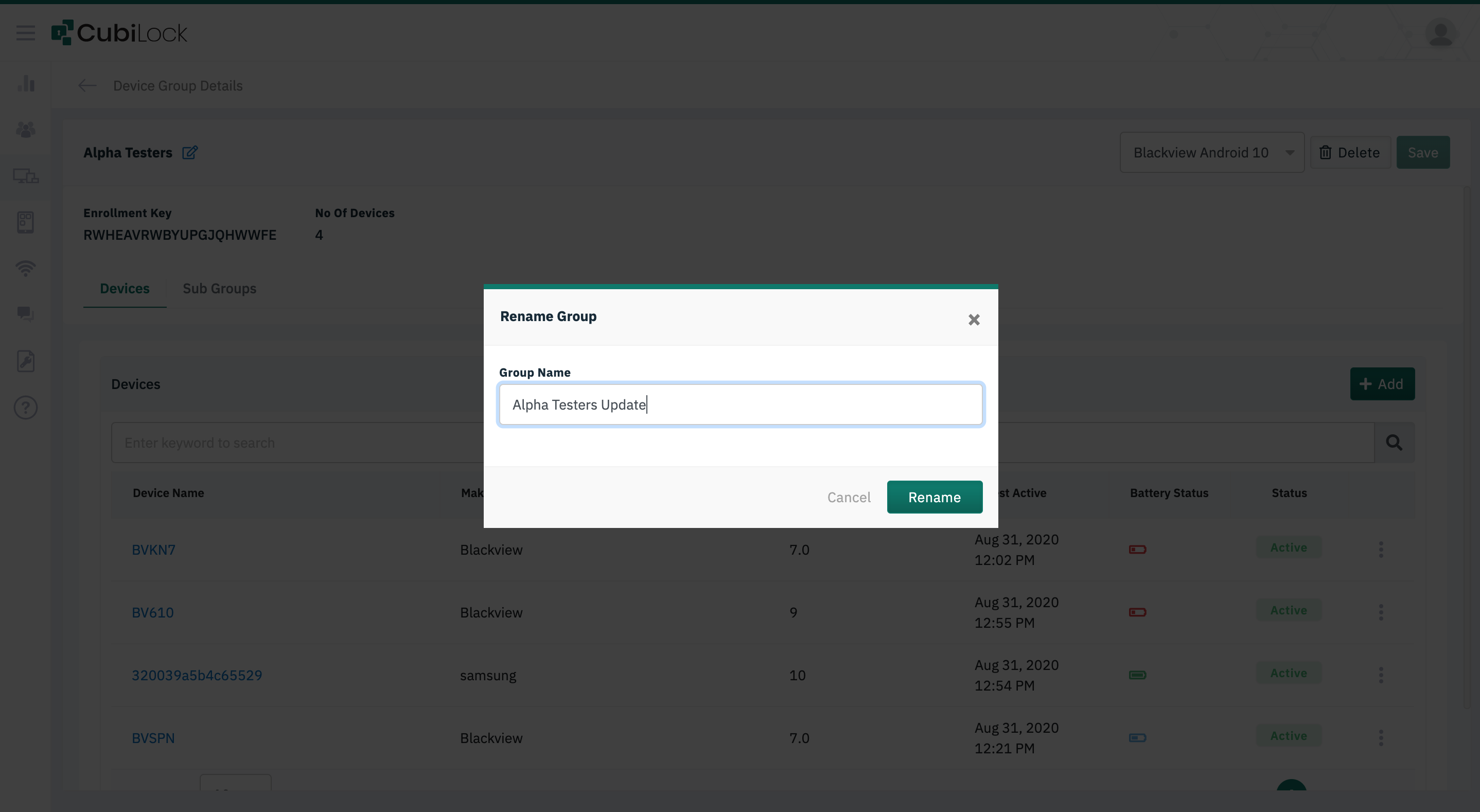Open the hamburger menu icon
The width and height of the screenshot is (1480, 812).
click(x=25, y=33)
